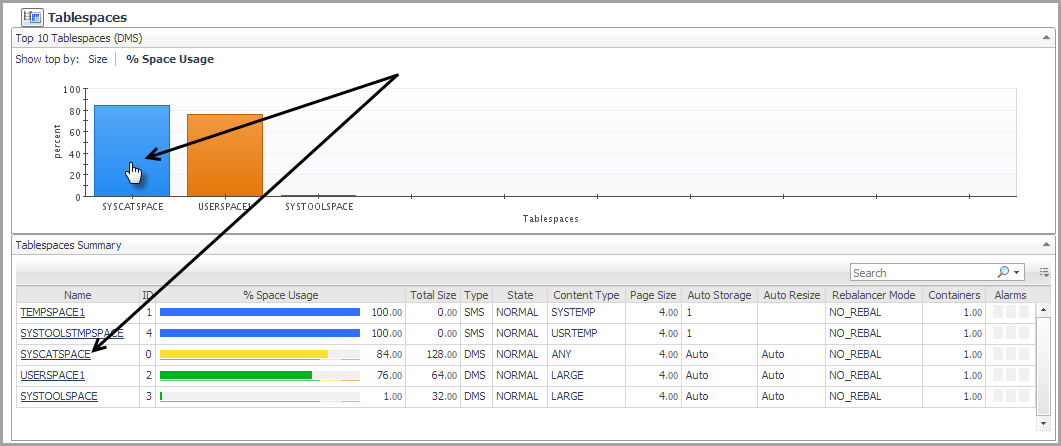Click the ANY content type cell
This screenshot has width=1061, height=446.
(562, 355)
